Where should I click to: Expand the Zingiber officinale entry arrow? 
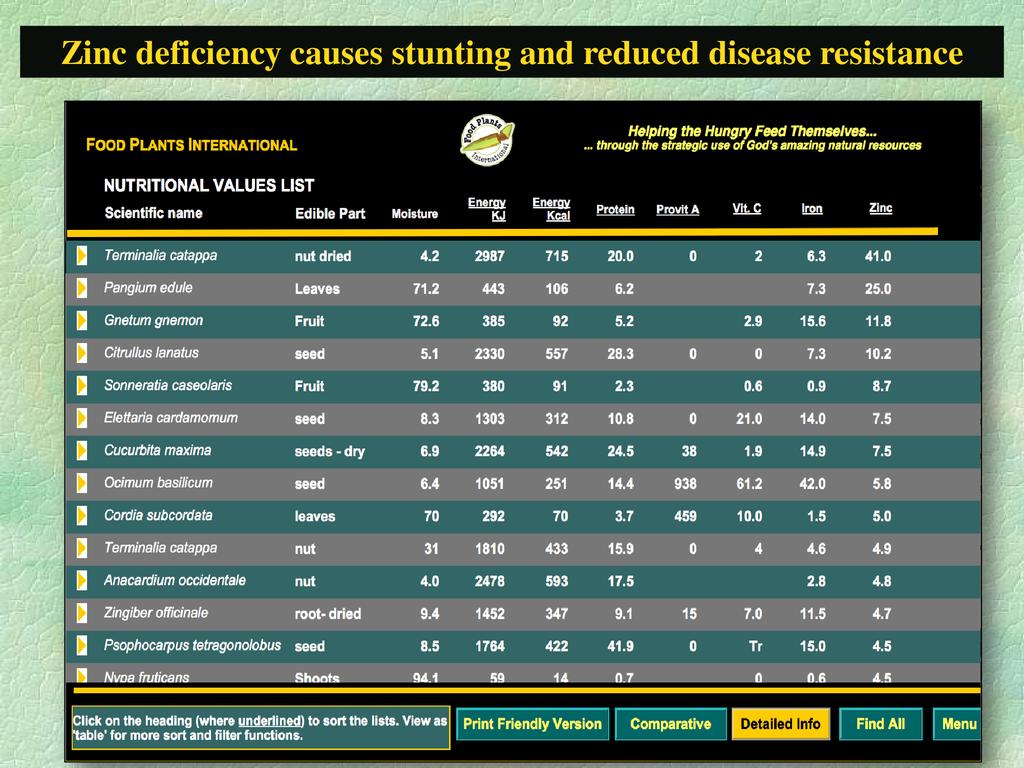click(80, 614)
